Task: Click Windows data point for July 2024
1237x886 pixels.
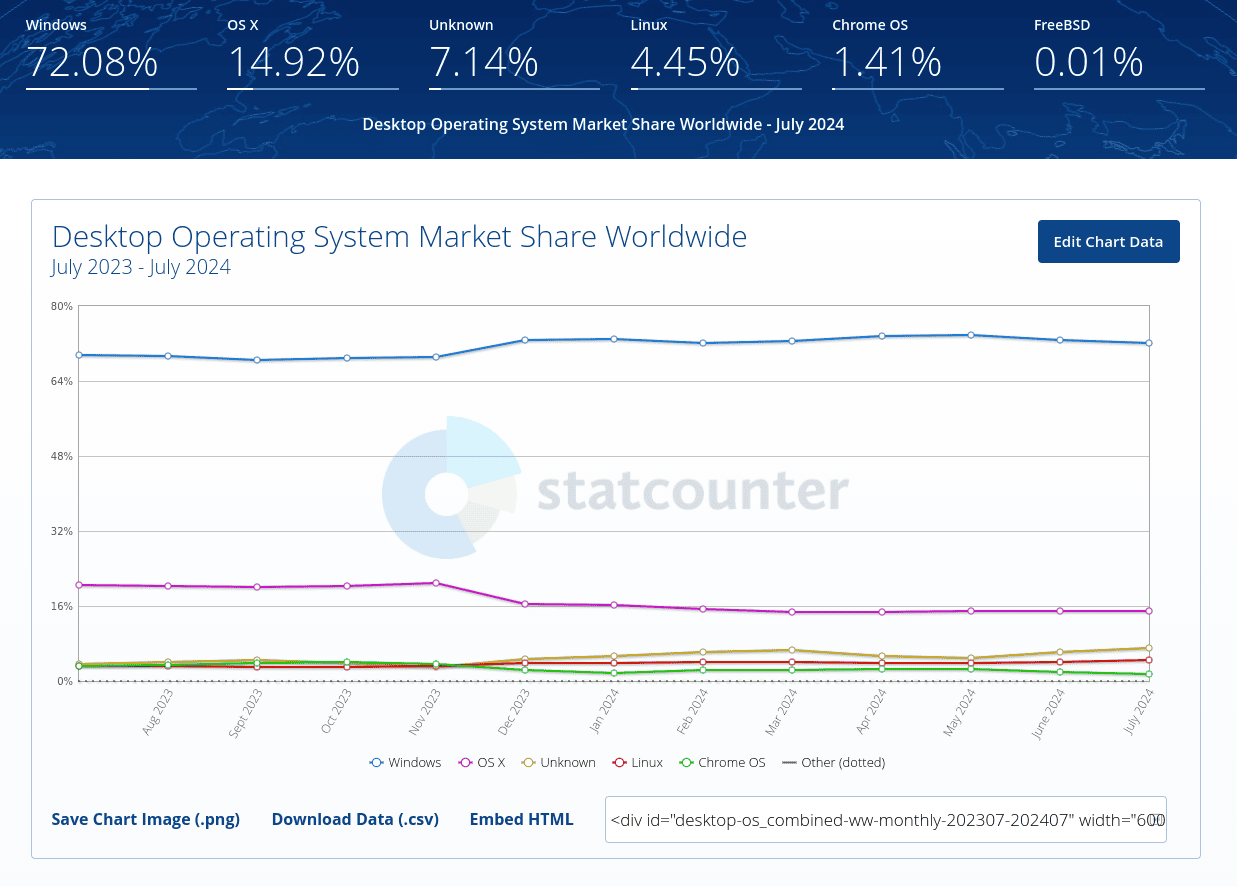Action: (x=1149, y=343)
